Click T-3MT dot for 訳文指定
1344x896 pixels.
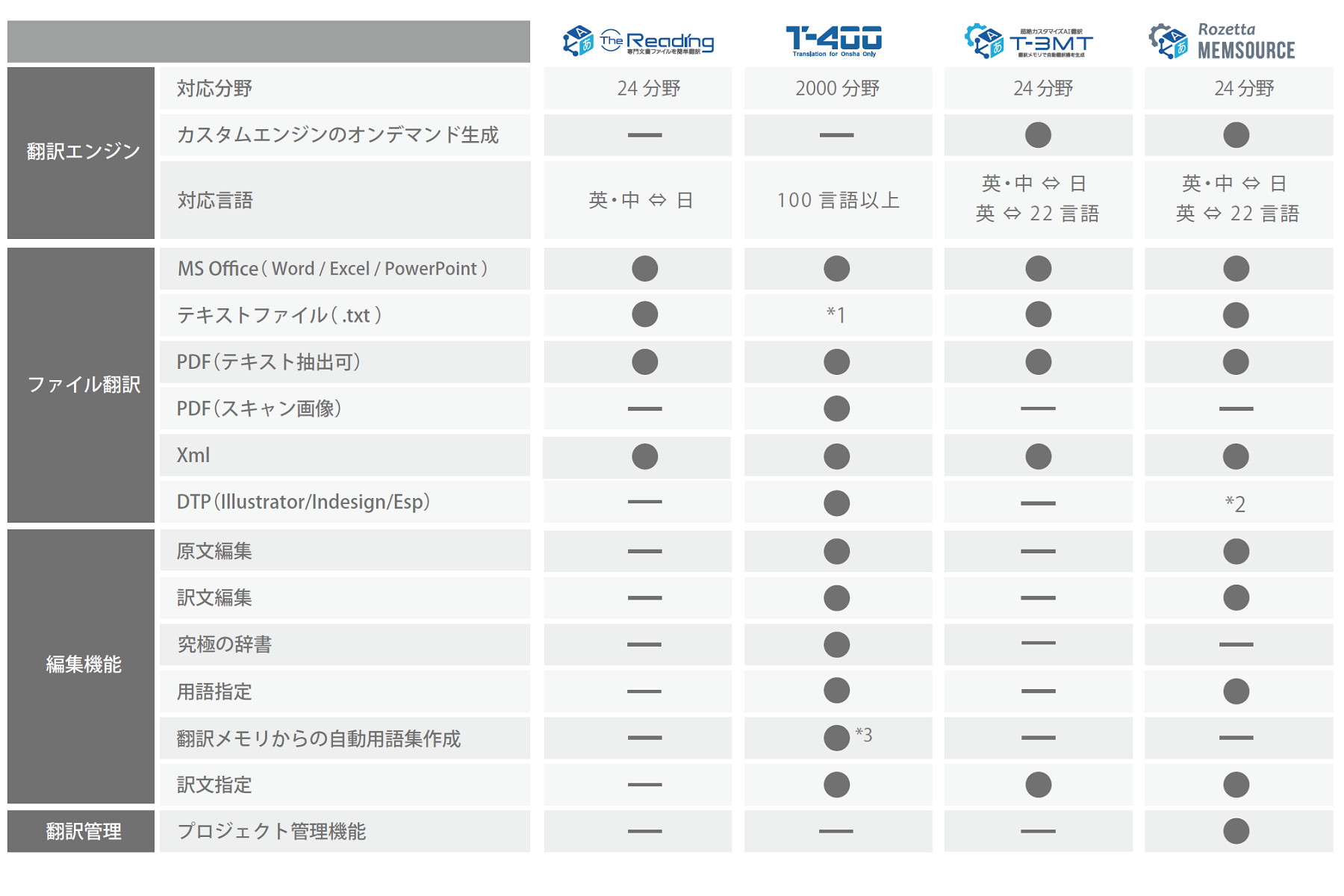(x=1038, y=785)
